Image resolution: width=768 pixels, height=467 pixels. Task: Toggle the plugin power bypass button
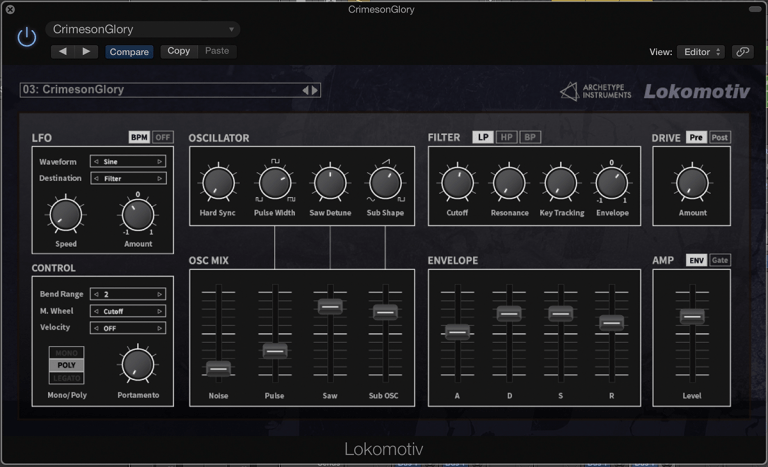click(x=26, y=37)
